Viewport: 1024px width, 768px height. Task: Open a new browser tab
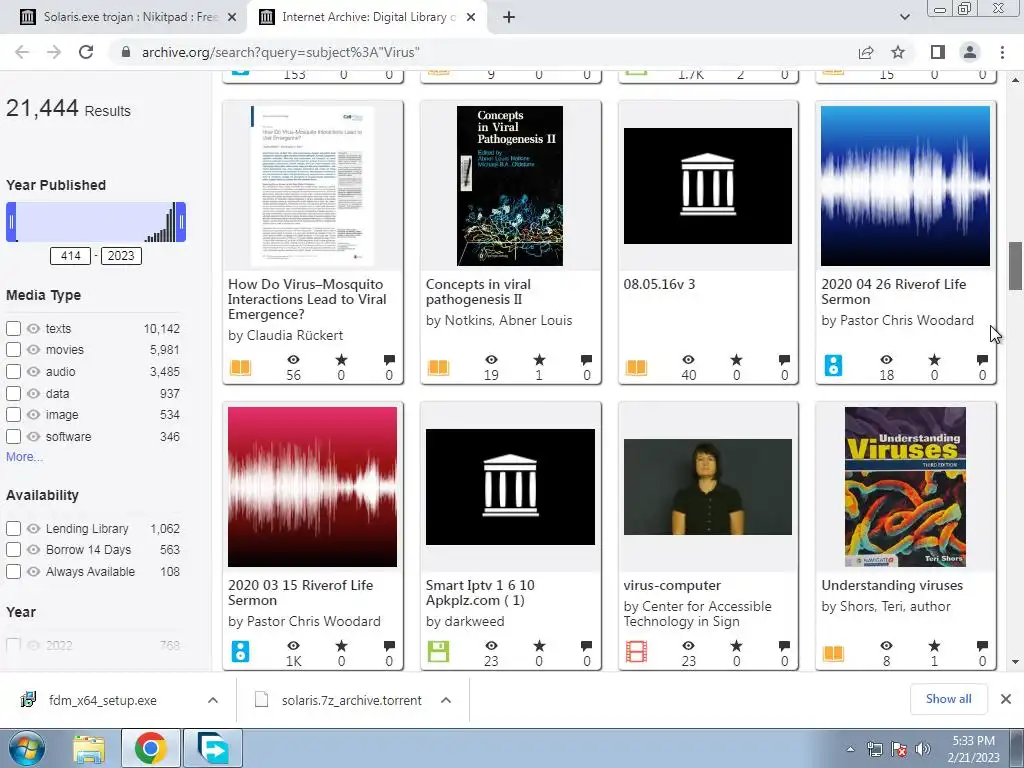[509, 17]
